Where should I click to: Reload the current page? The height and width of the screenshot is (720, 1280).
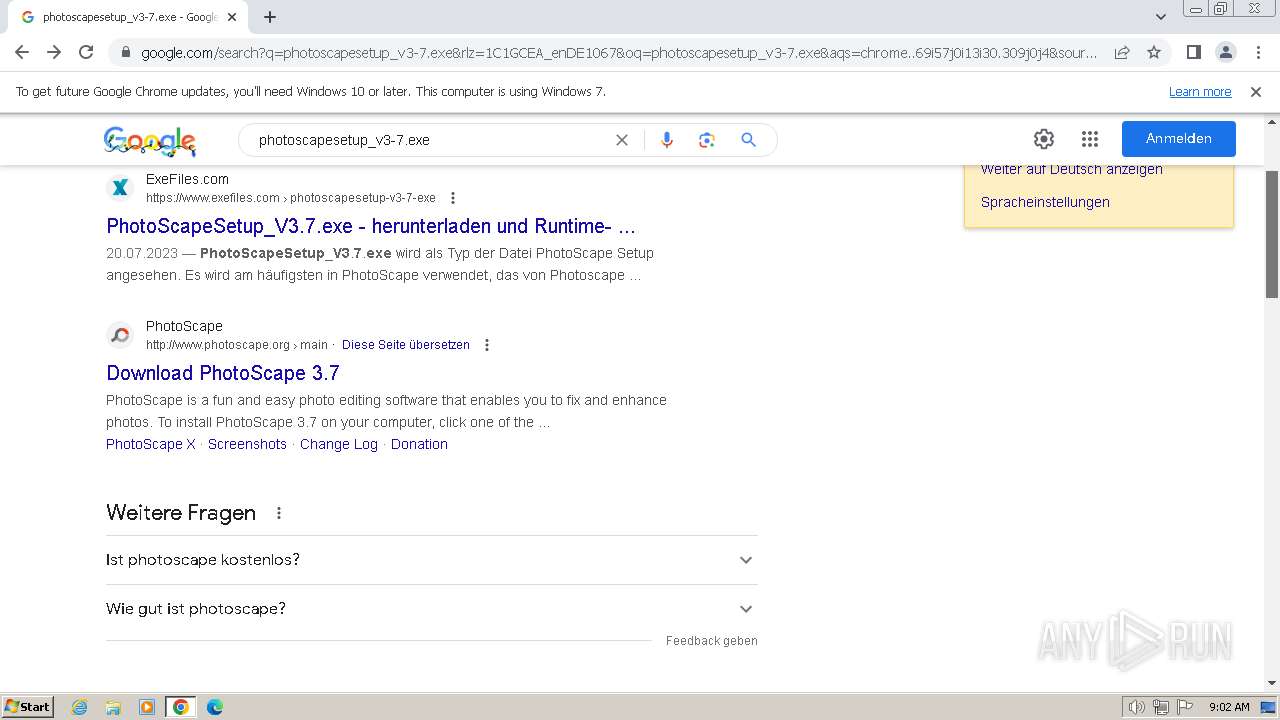(86, 52)
